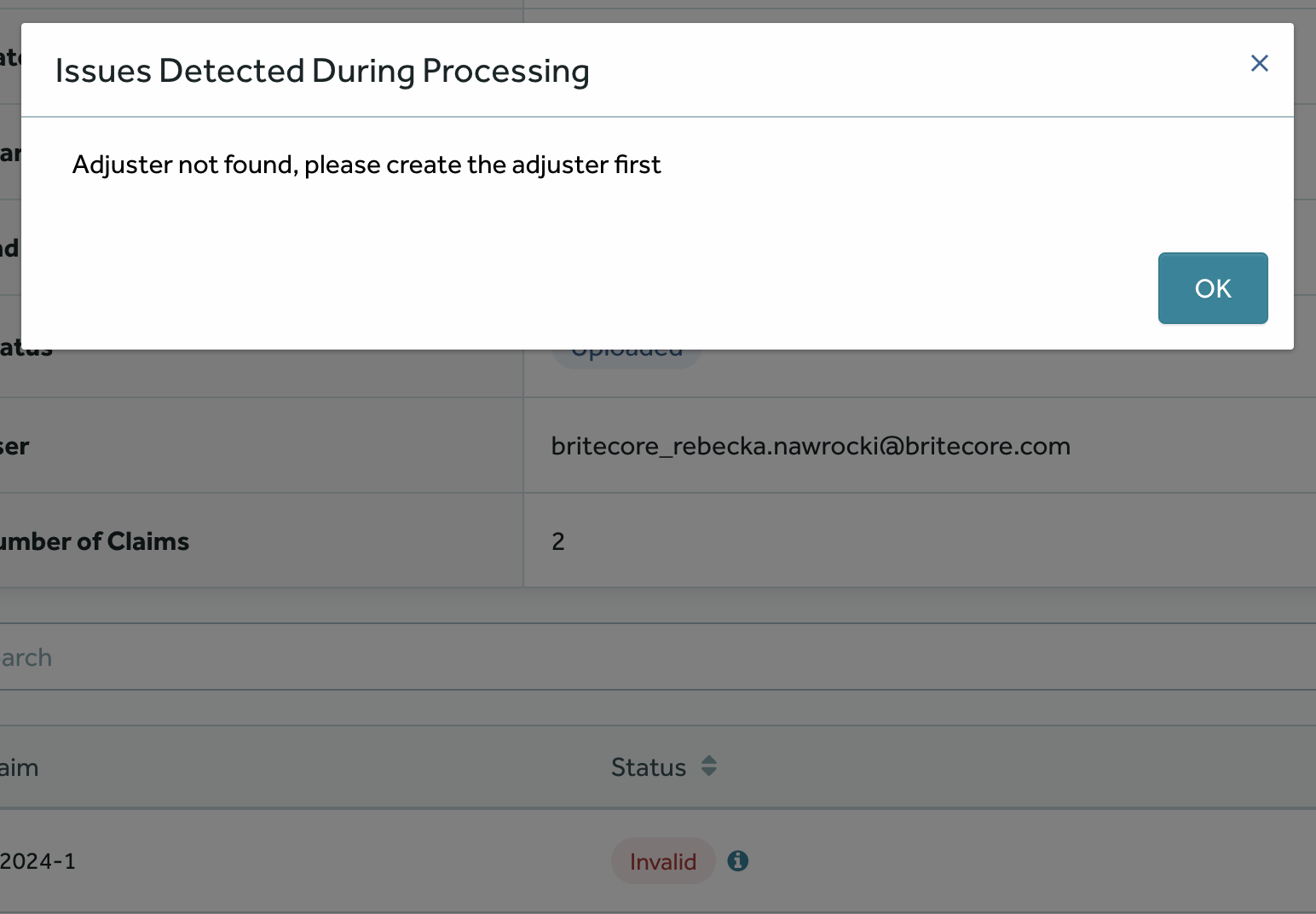Click the claims count value 2

pyautogui.click(x=558, y=541)
